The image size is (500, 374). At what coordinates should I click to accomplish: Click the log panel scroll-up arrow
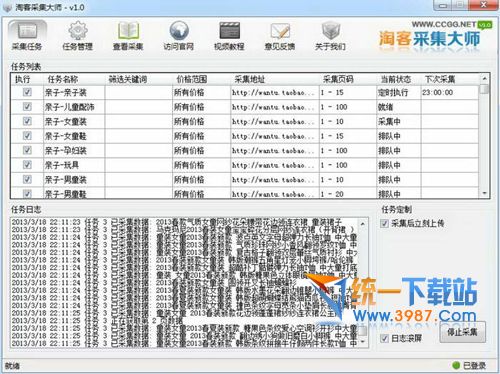[363, 224]
